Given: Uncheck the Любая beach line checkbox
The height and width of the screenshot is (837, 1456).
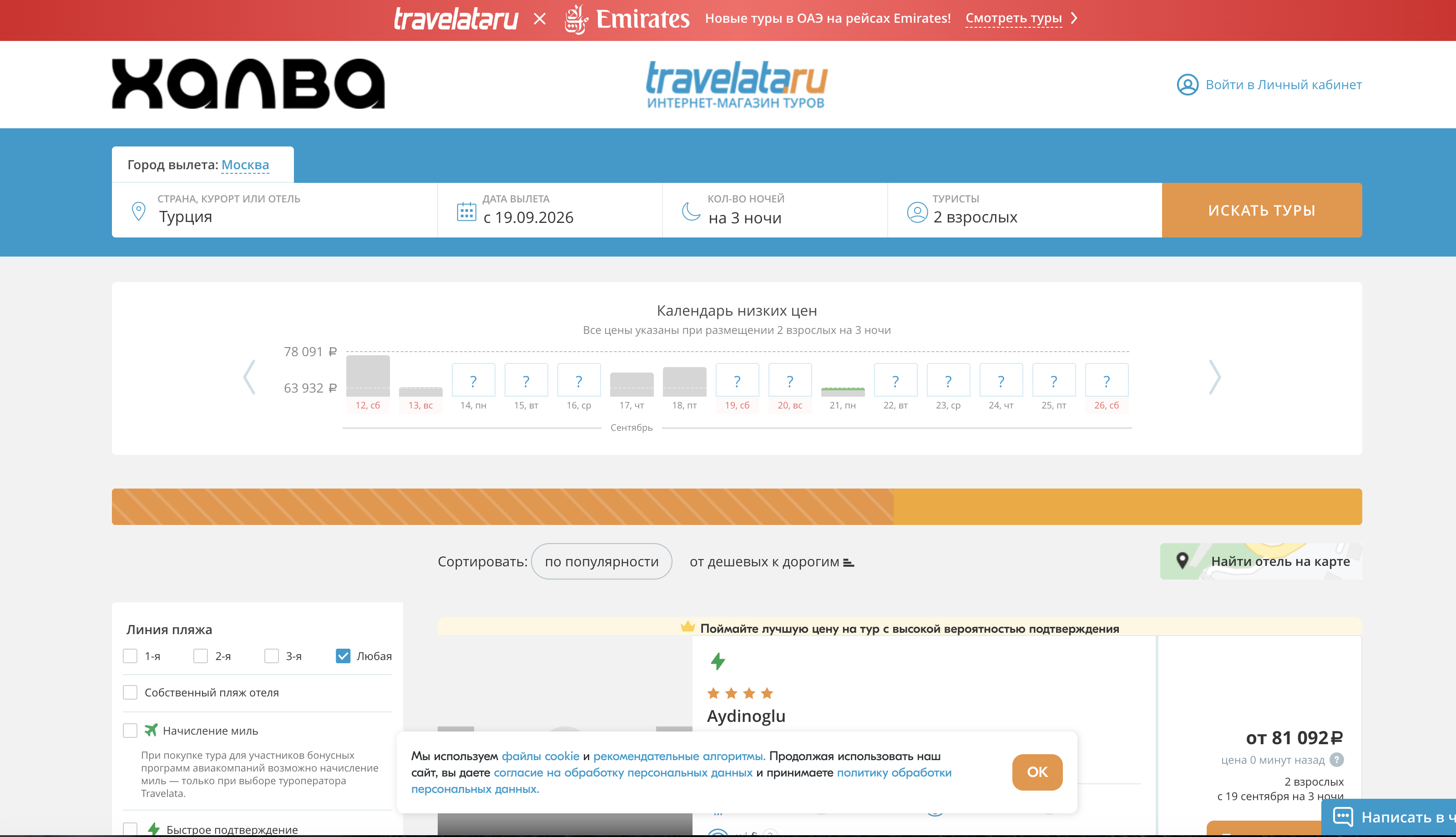Looking at the screenshot, I should pos(343,656).
